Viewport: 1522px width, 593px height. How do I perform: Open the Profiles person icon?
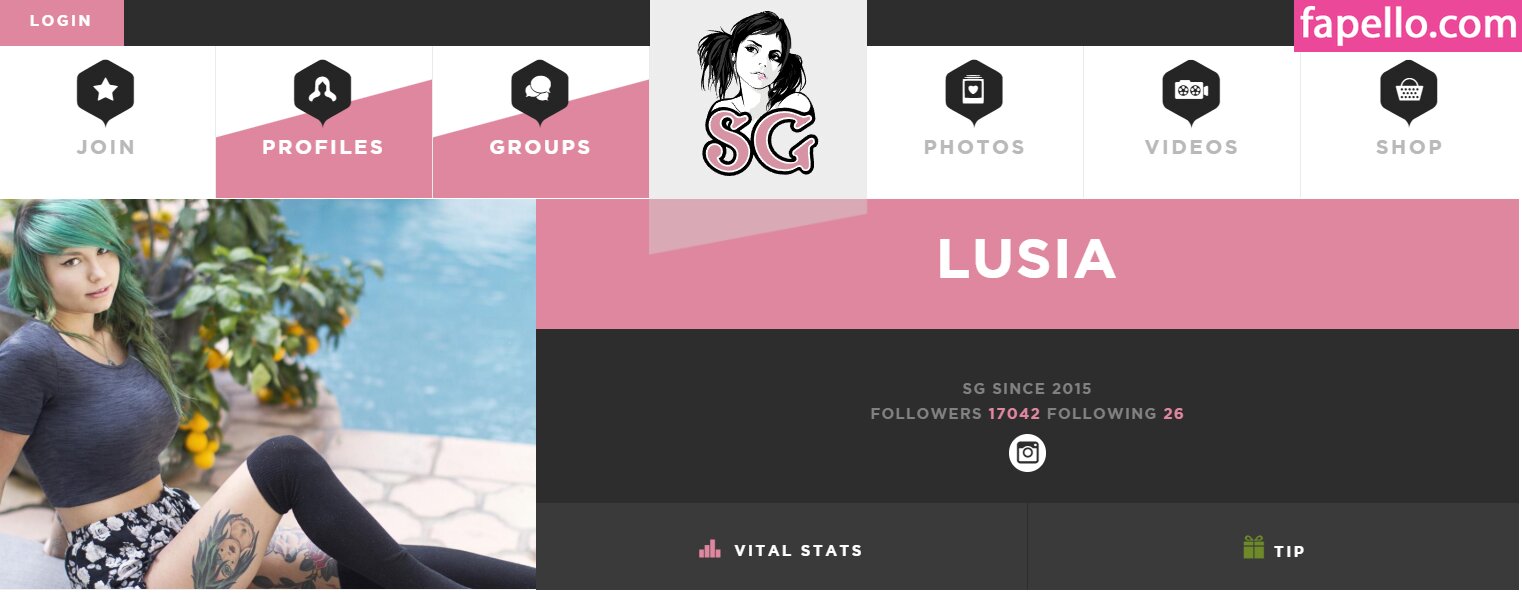click(x=322, y=92)
